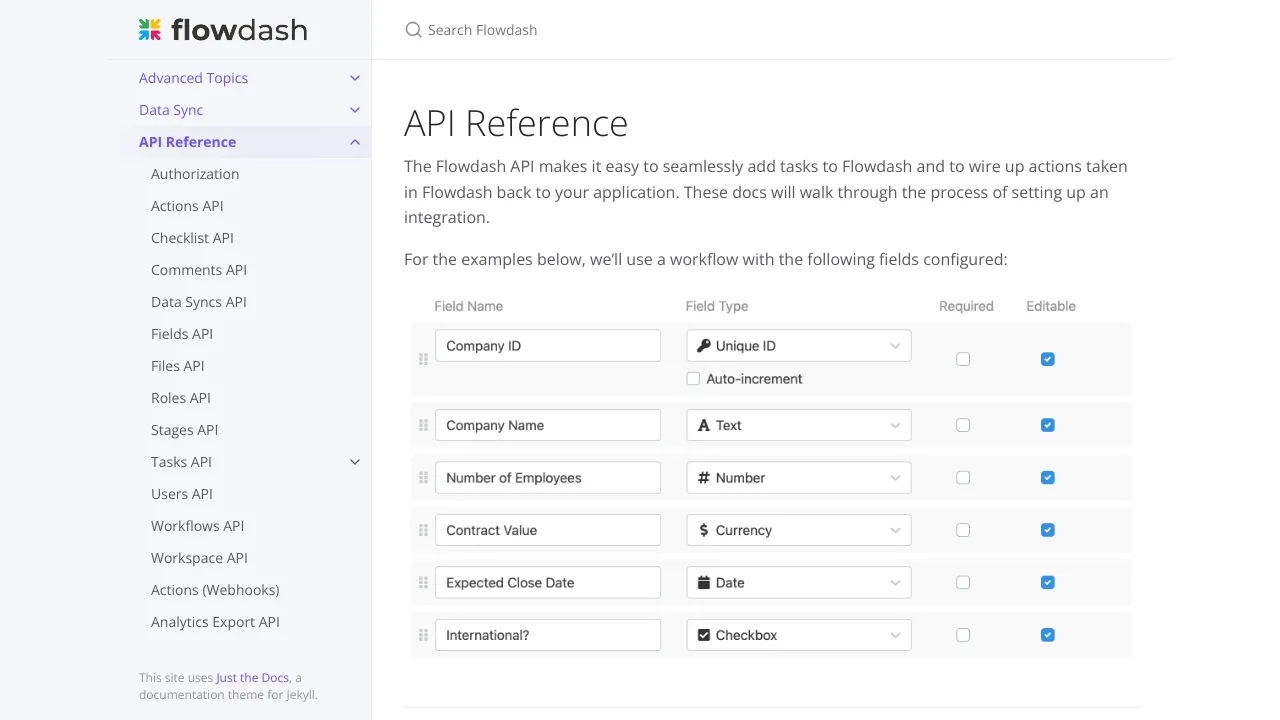Open Comments API in the sidebar
The image size is (1280, 720).
[x=199, y=270]
